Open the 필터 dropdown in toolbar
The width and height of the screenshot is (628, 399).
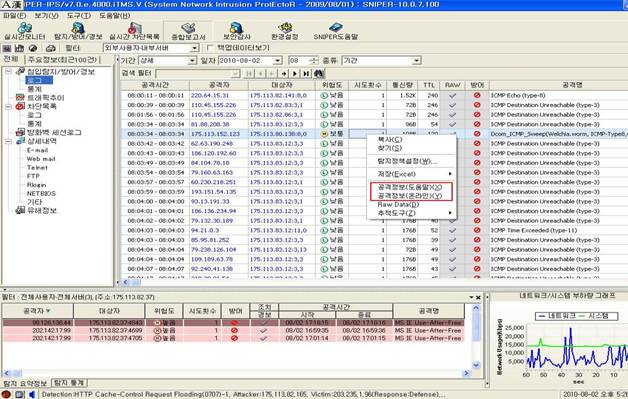[x=194, y=48]
